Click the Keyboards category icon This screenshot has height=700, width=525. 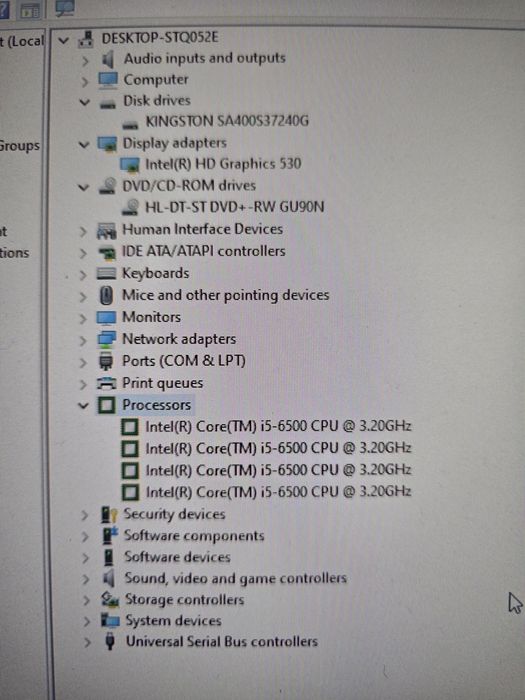[x=106, y=273]
